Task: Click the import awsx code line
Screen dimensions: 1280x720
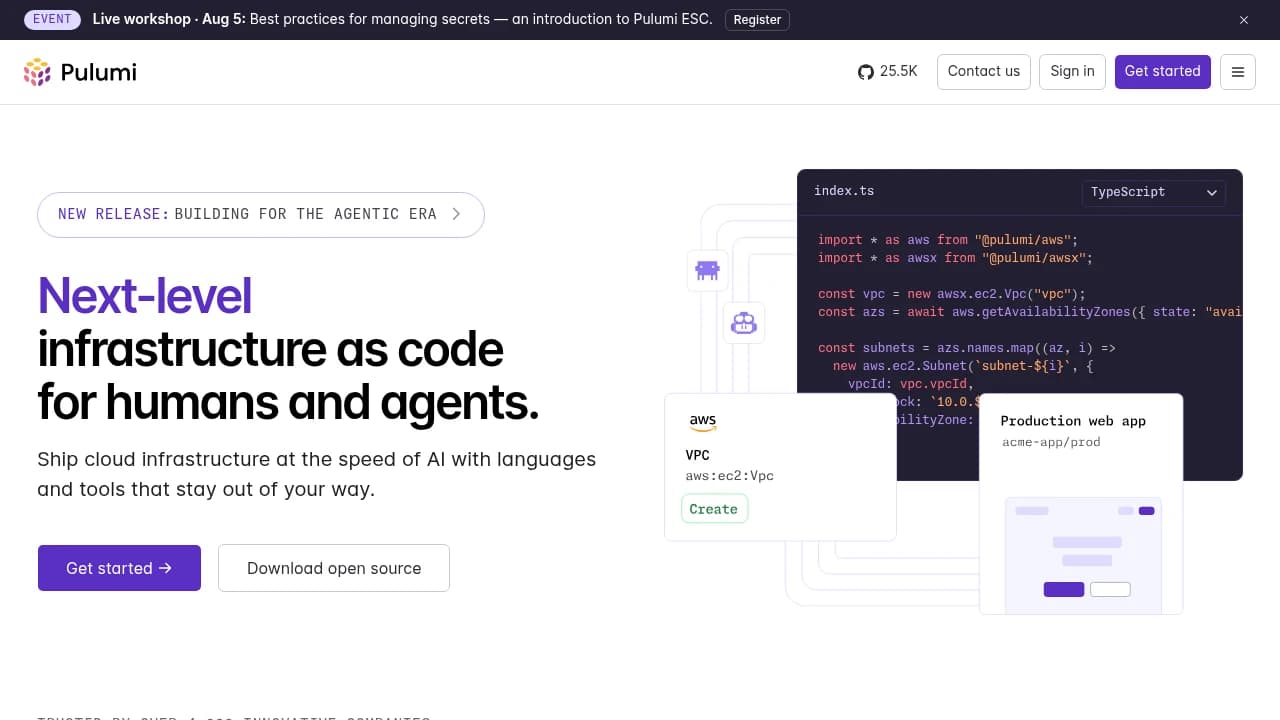Action: click(x=955, y=258)
